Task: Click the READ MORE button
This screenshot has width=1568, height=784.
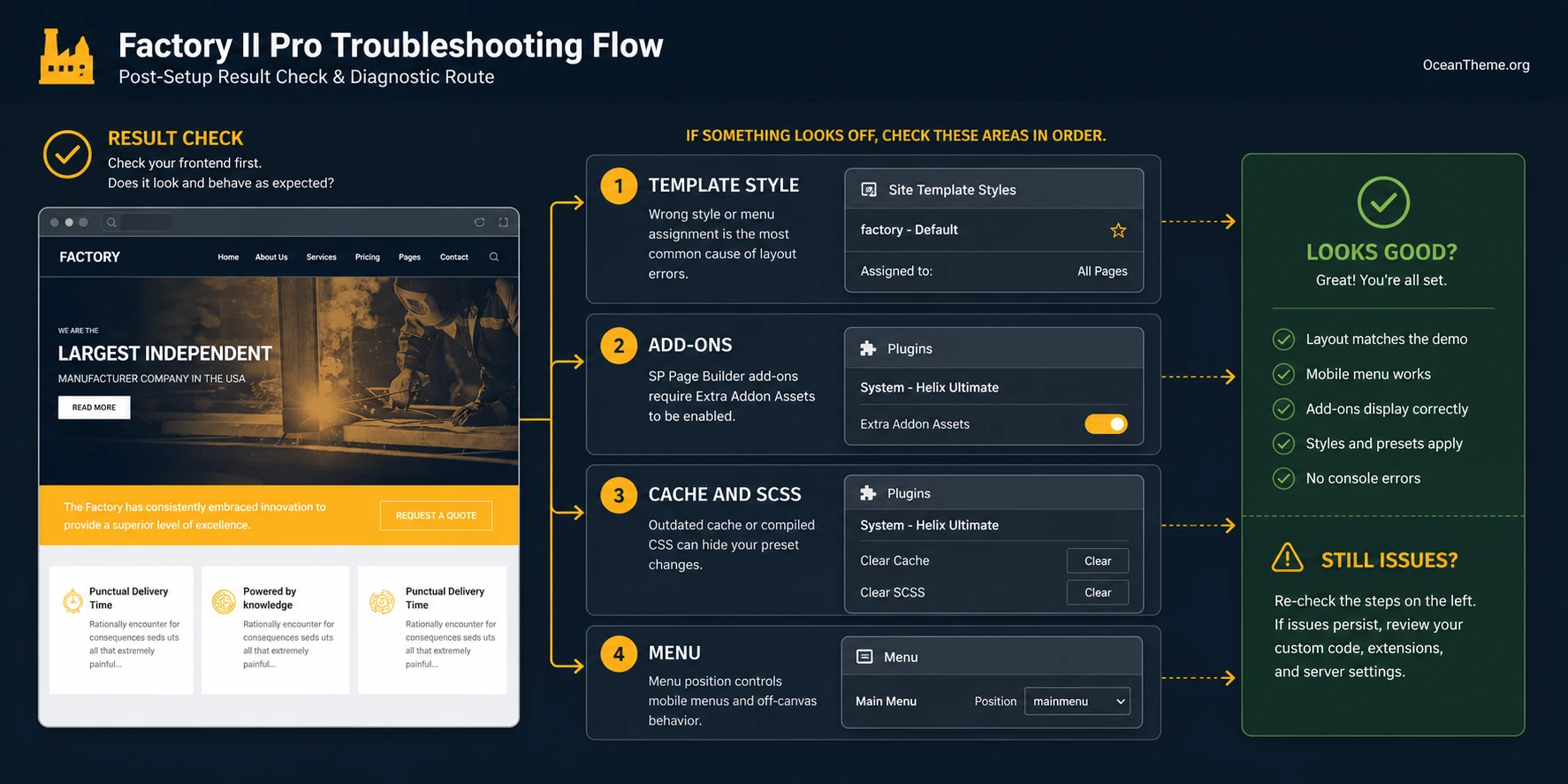Action: click(94, 407)
